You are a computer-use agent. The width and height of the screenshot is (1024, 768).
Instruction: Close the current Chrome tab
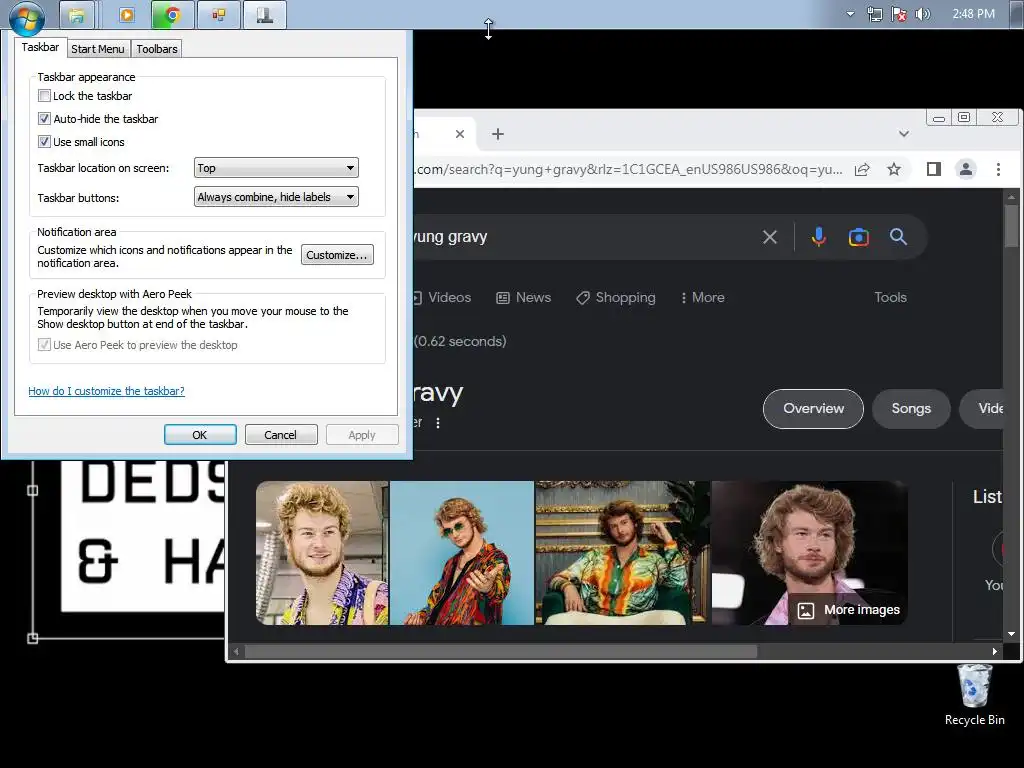460,134
